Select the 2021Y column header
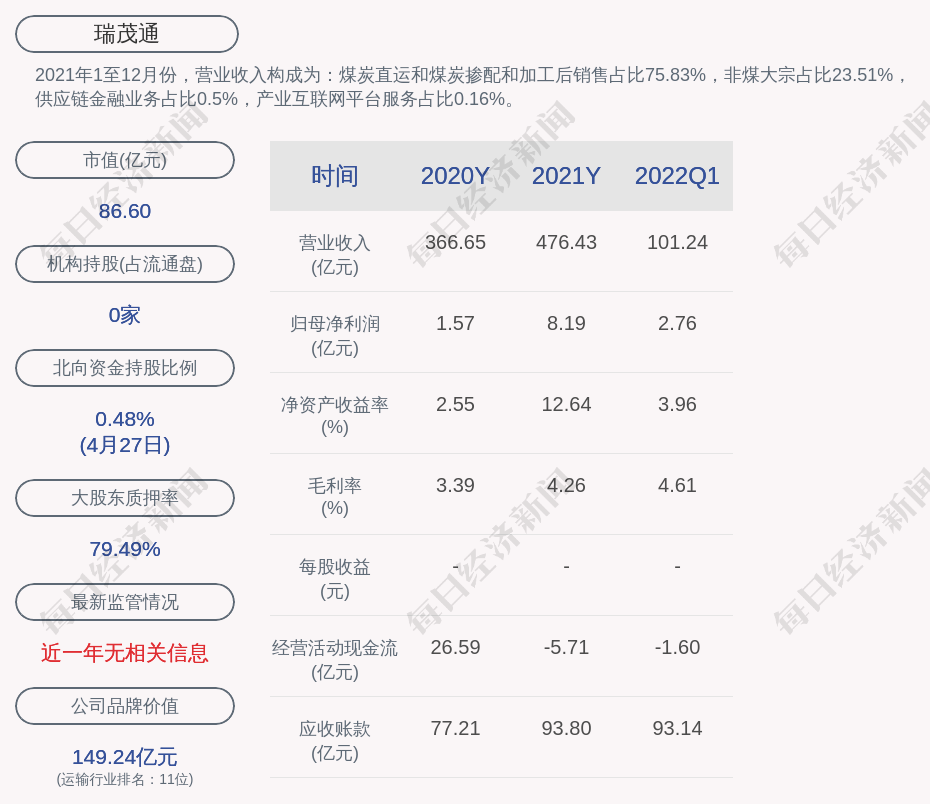 (566, 176)
